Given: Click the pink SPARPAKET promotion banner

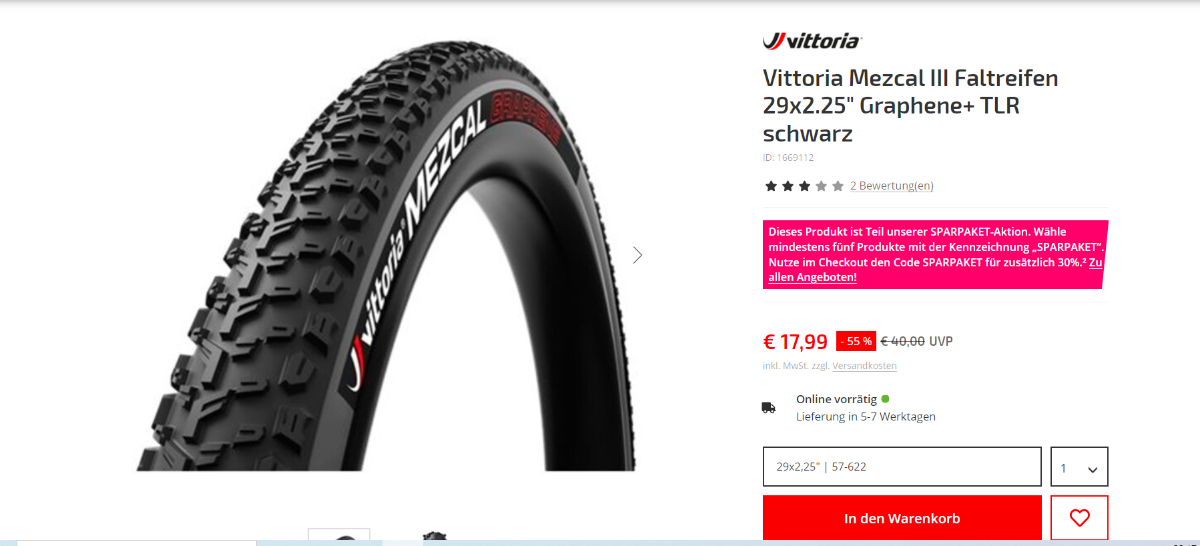Looking at the screenshot, I should [935, 255].
